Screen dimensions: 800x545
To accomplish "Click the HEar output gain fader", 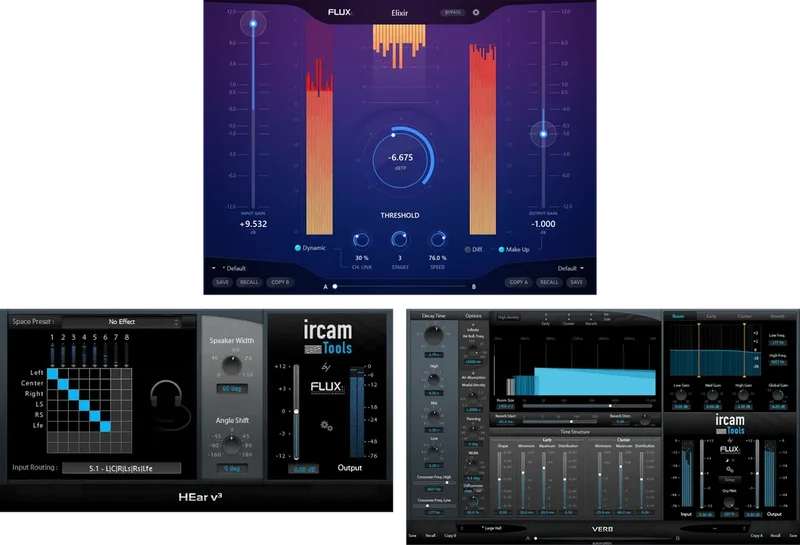I will 296,411.
